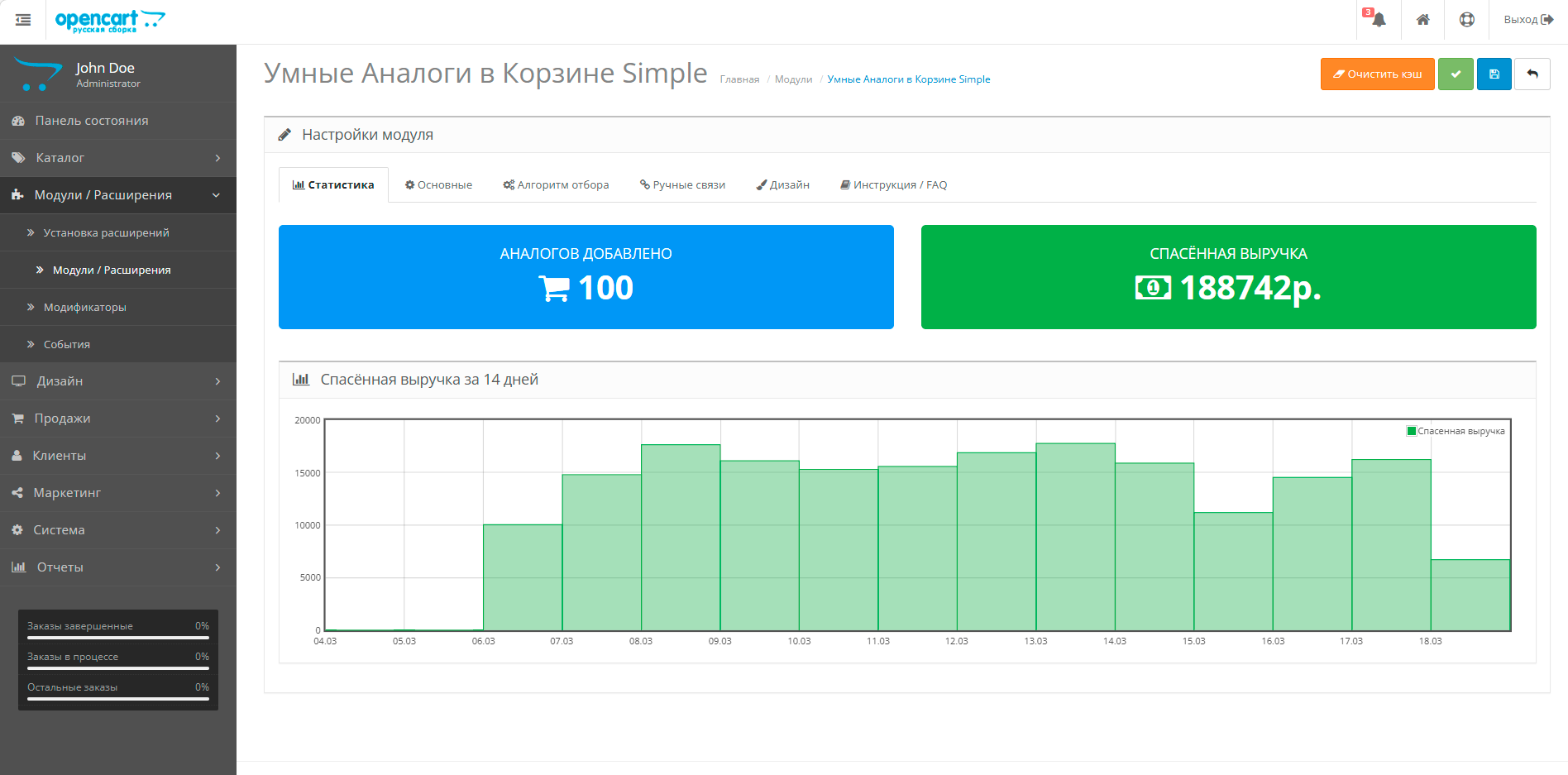Open the support lifebuoy icon
Viewport: 1568px width, 775px height.
pyautogui.click(x=1466, y=20)
